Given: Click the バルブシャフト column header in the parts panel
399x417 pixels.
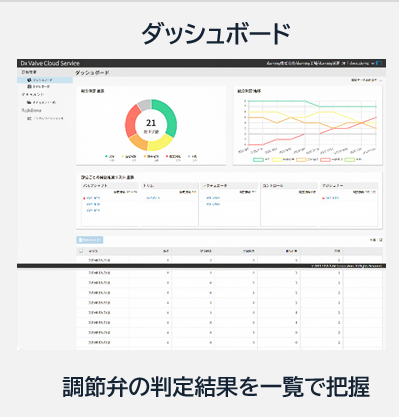Looking at the screenshot, I should click(110, 186).
